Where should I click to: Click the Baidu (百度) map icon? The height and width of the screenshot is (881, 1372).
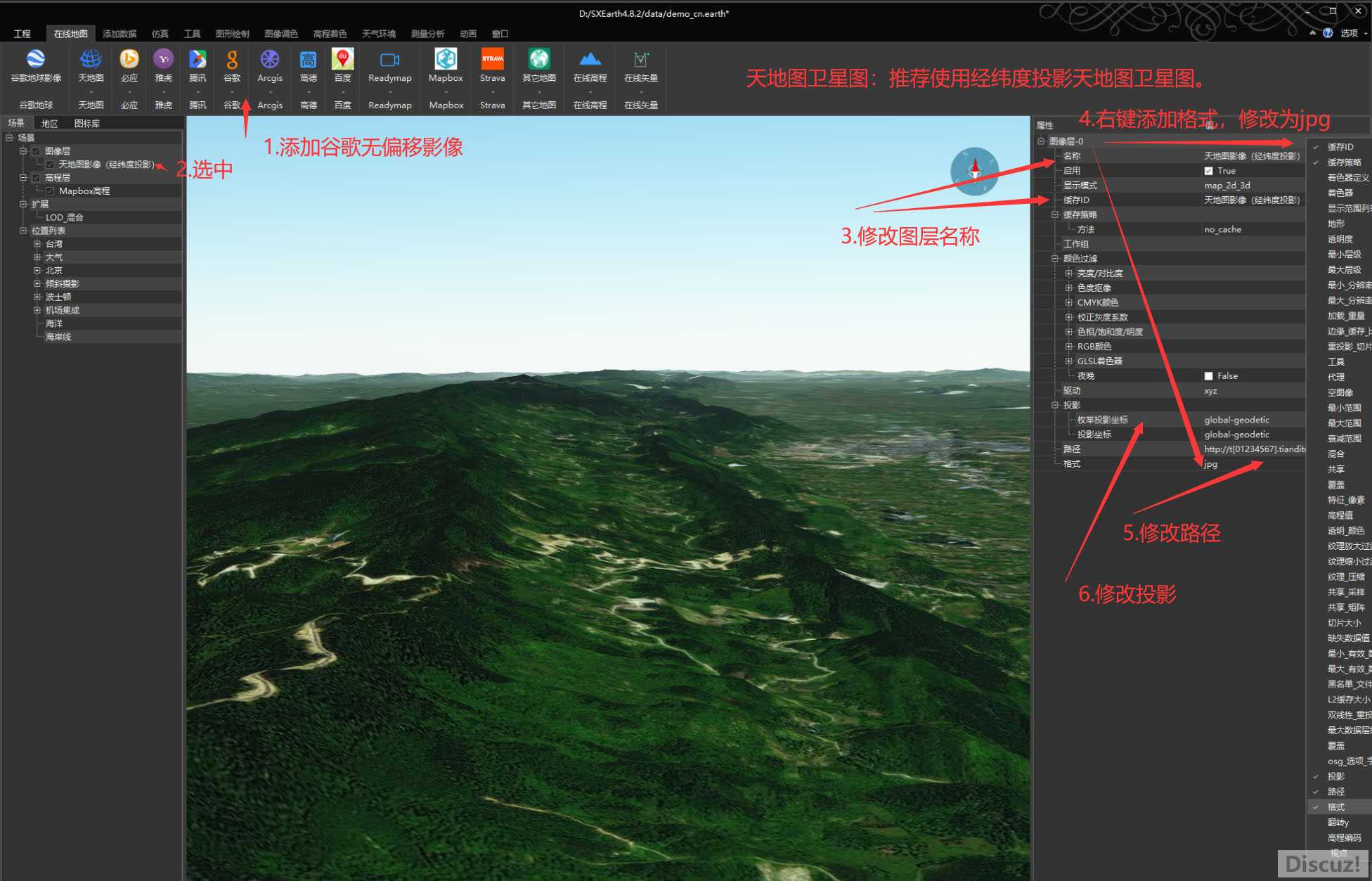click(x=342, y=59)
